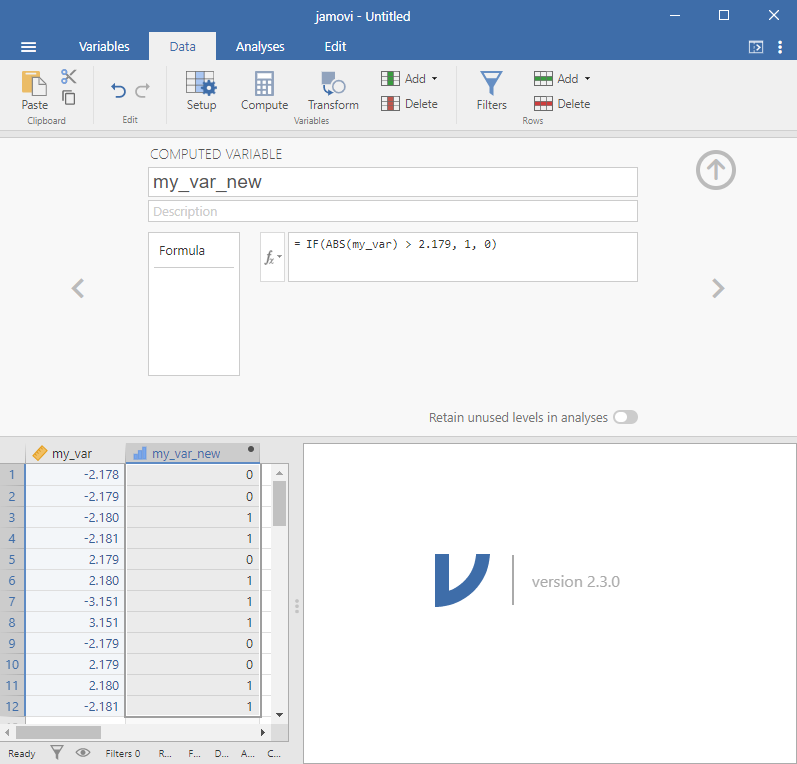Viewport: 797px width, 764px height.
Task: Maximize the jamovi window
Action: tap(724, 15)
